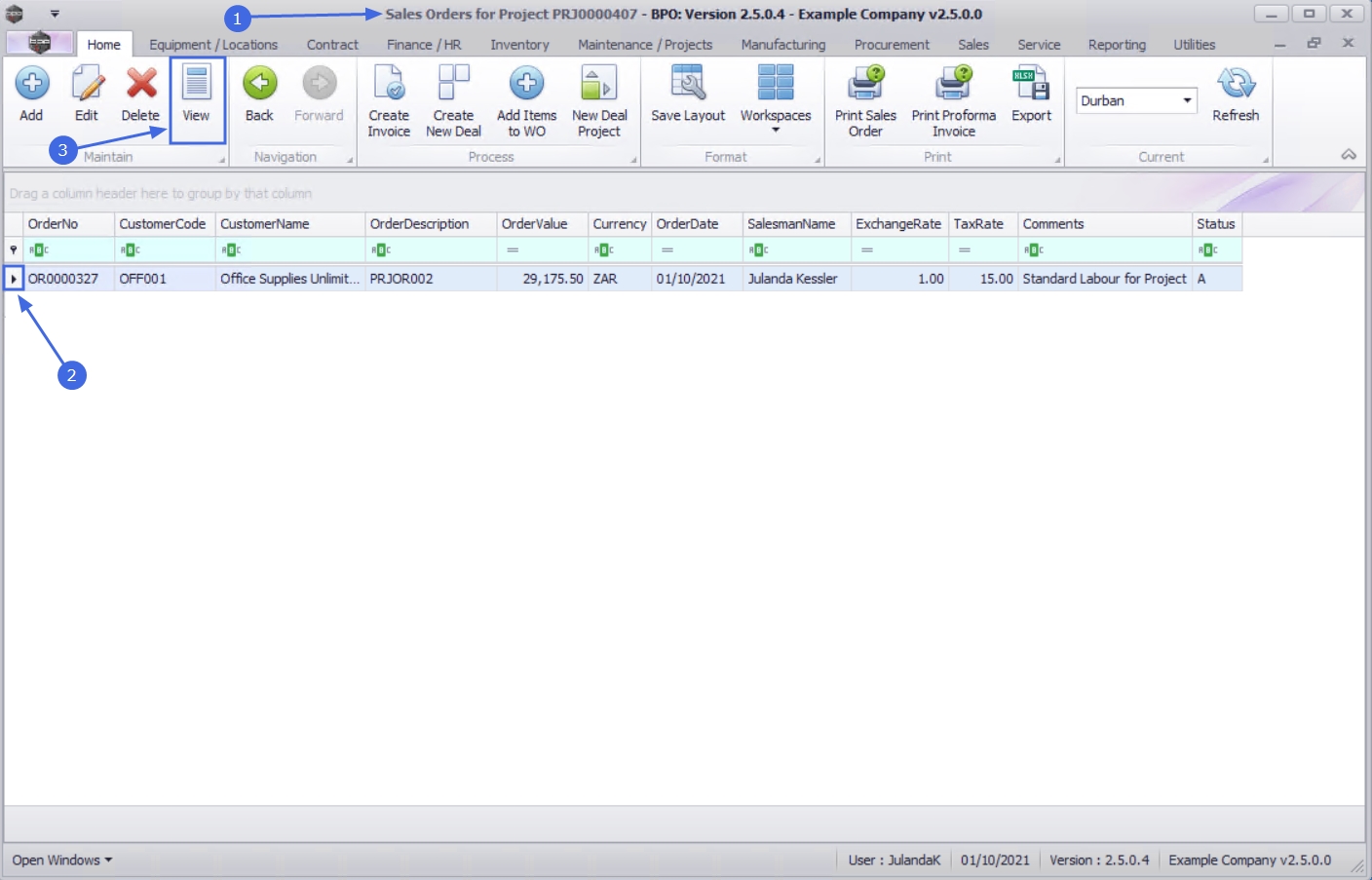Select the PRJOR002 description cell
Screen dimensions: 1372x880
tap(431, 279)
